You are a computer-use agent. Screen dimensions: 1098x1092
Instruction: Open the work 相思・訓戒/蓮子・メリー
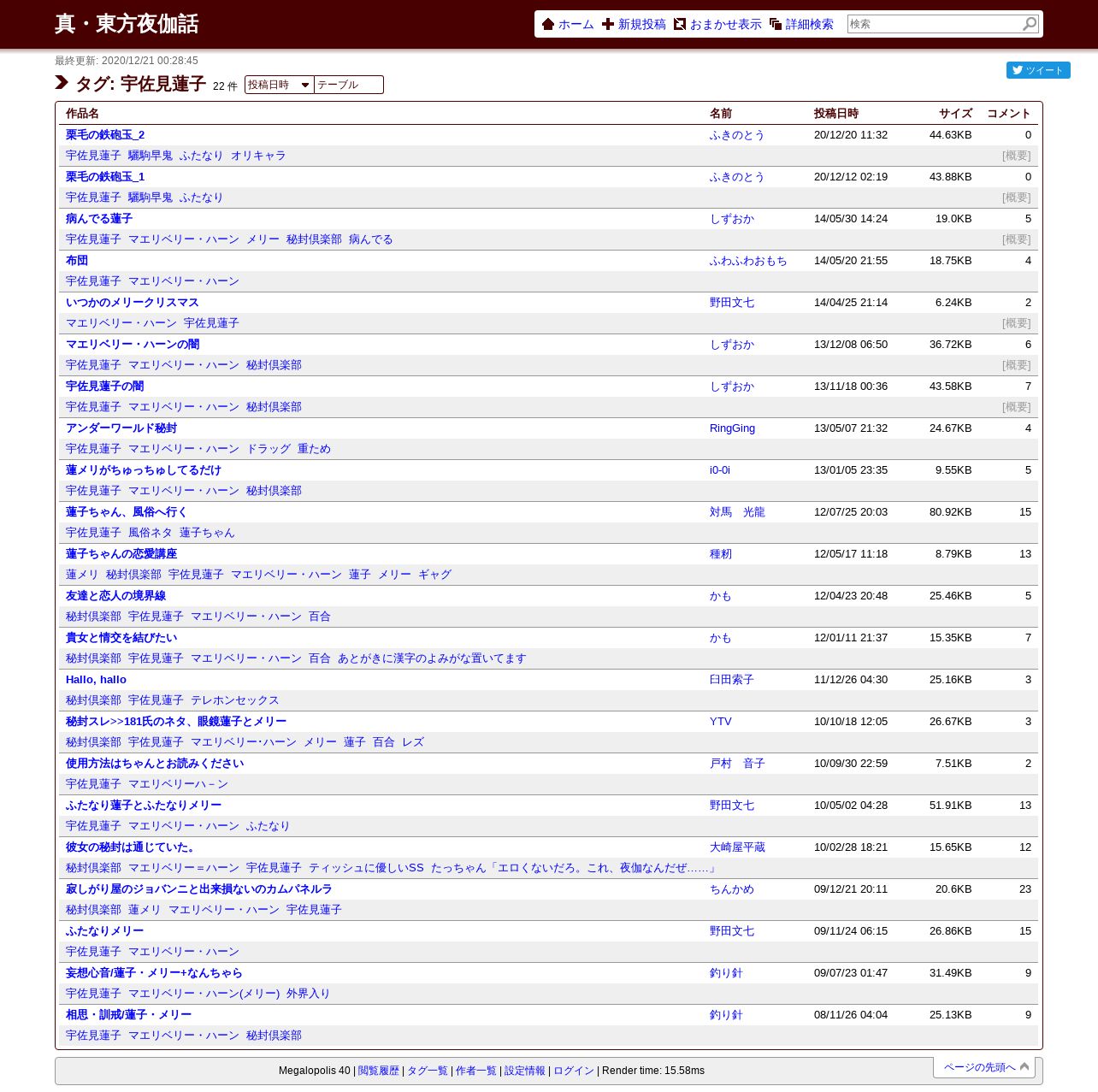tap(129, 1014)
